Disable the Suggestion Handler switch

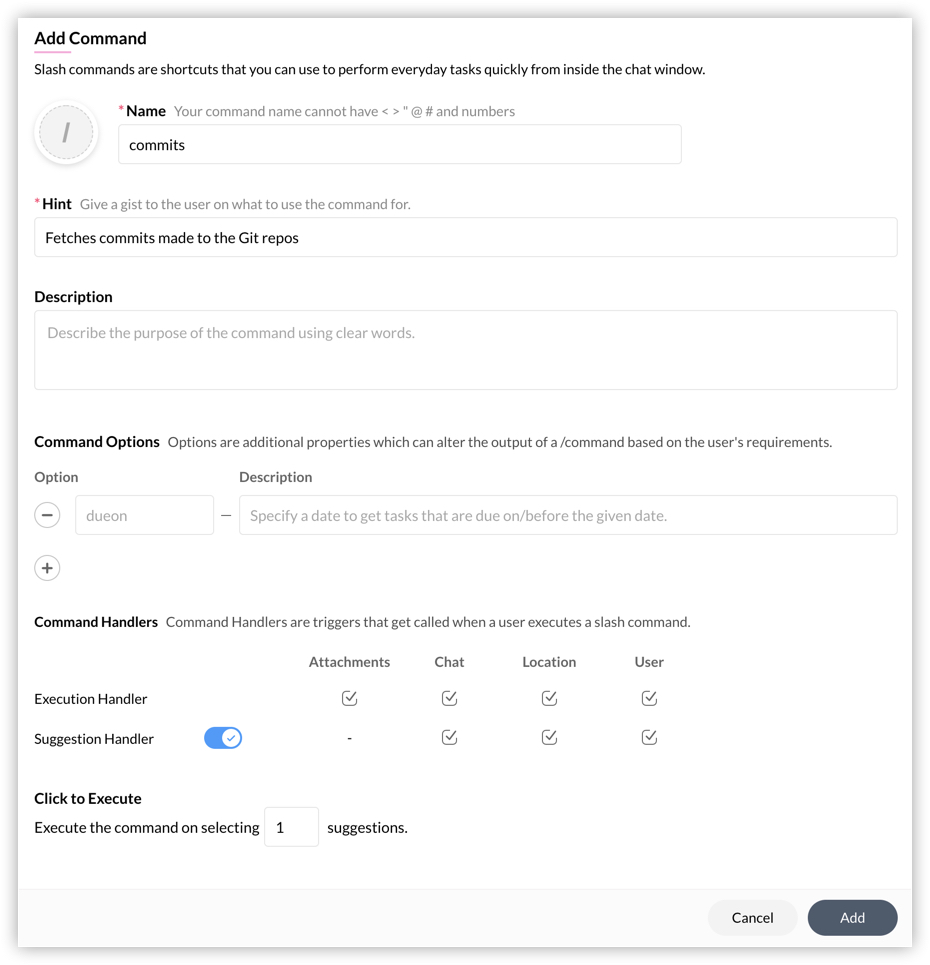(x=223, y=738)
